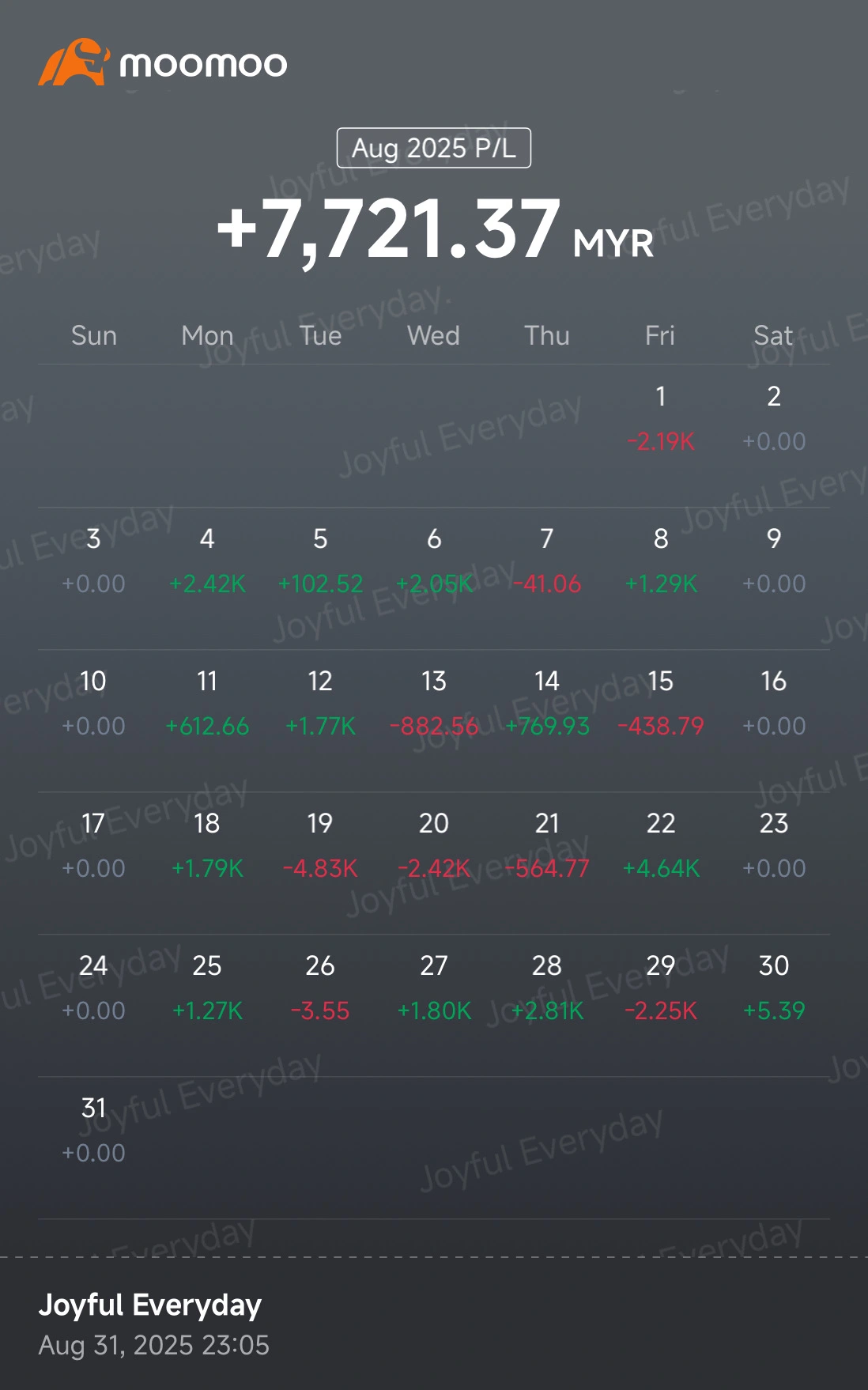Open day 8 with +1.29K profit
The width and height of the screenshot is (868, 1390).
pos(661,561)
